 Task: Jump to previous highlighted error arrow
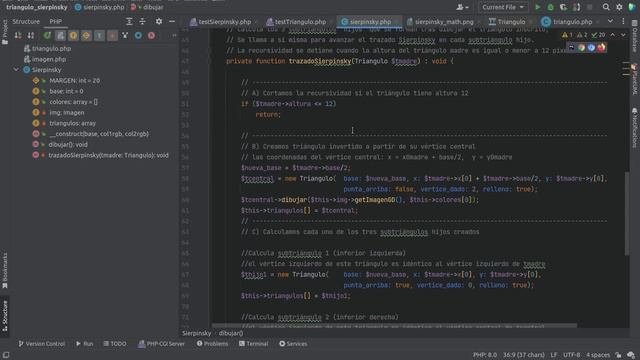[x=613, y=35]
